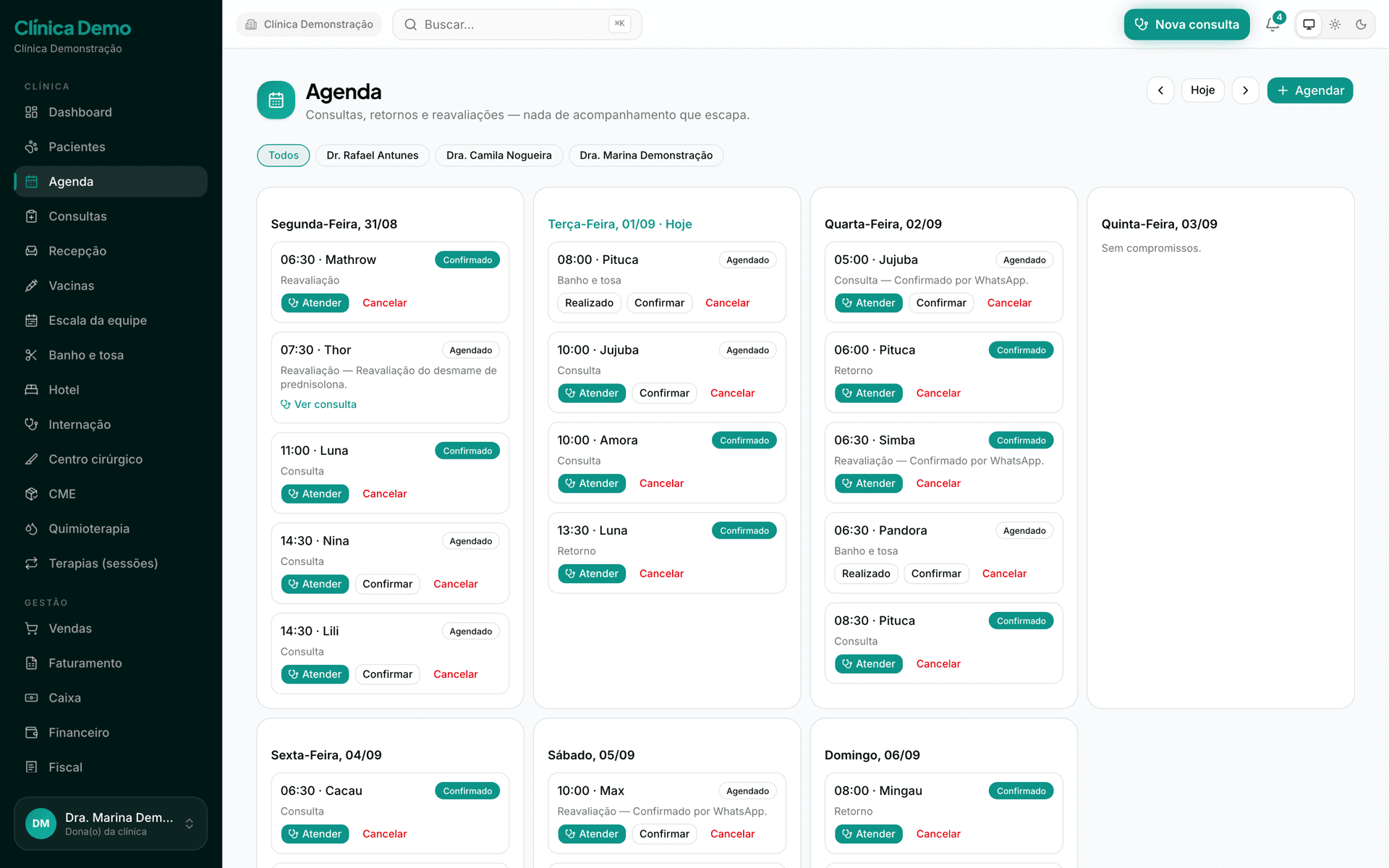This screenshot has height=868, width=1389.
Task: Switch to system theme monitor icon
Action: click(x=1309, y=25)
